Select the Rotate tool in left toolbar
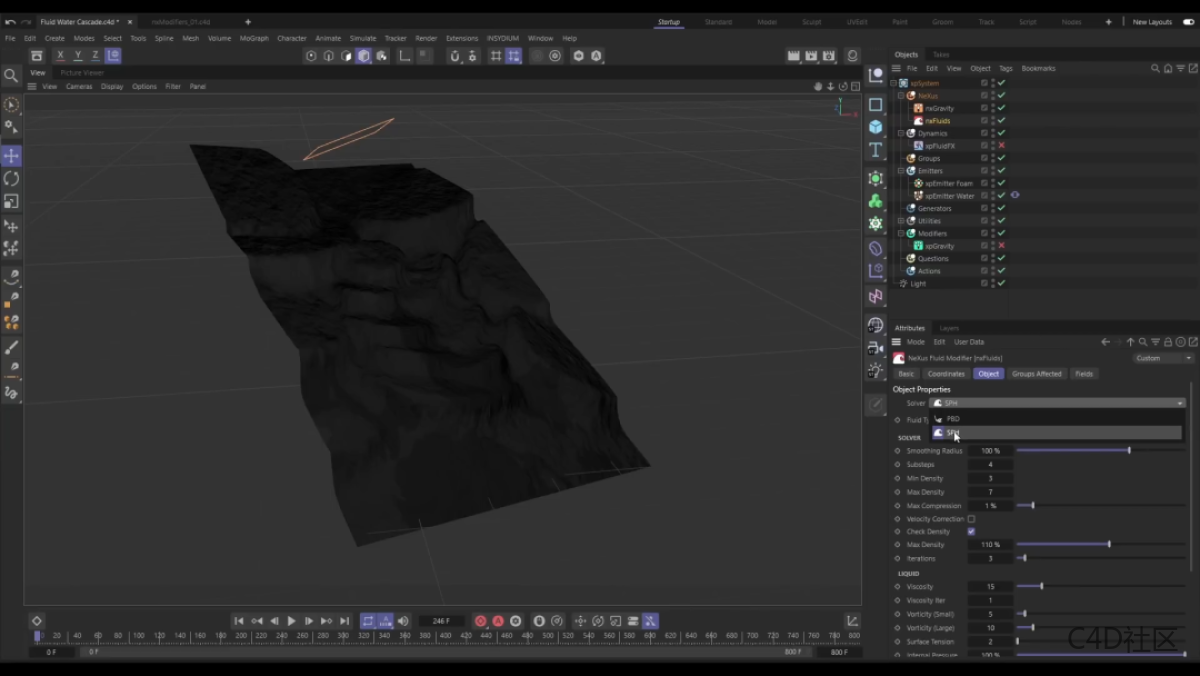The height and width of the screenshot is (676, 1200). click(x=11, y=178)
